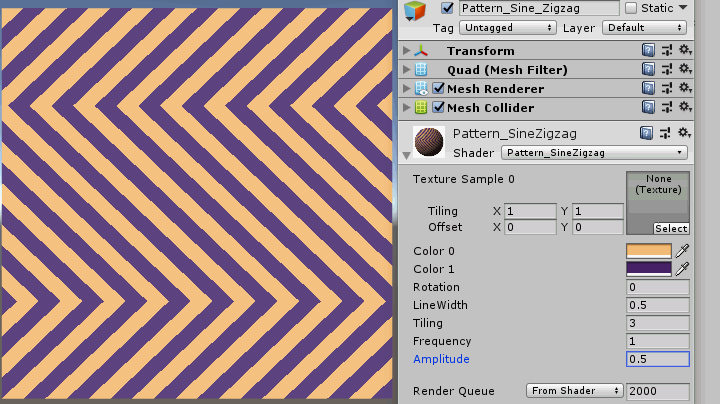Click the Quad (Mesh Filter) title
The image size is (720, 404).
[507, 70]
